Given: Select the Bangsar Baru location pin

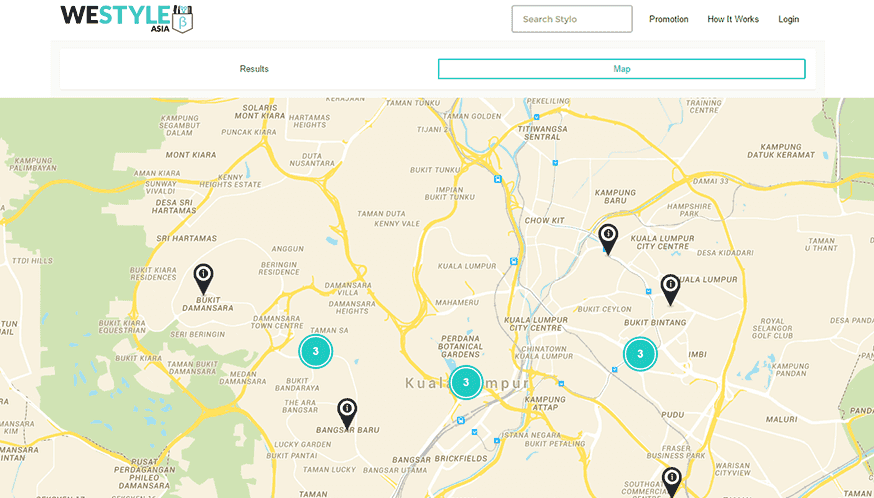Looking at the screenshot, I should 347,411.
